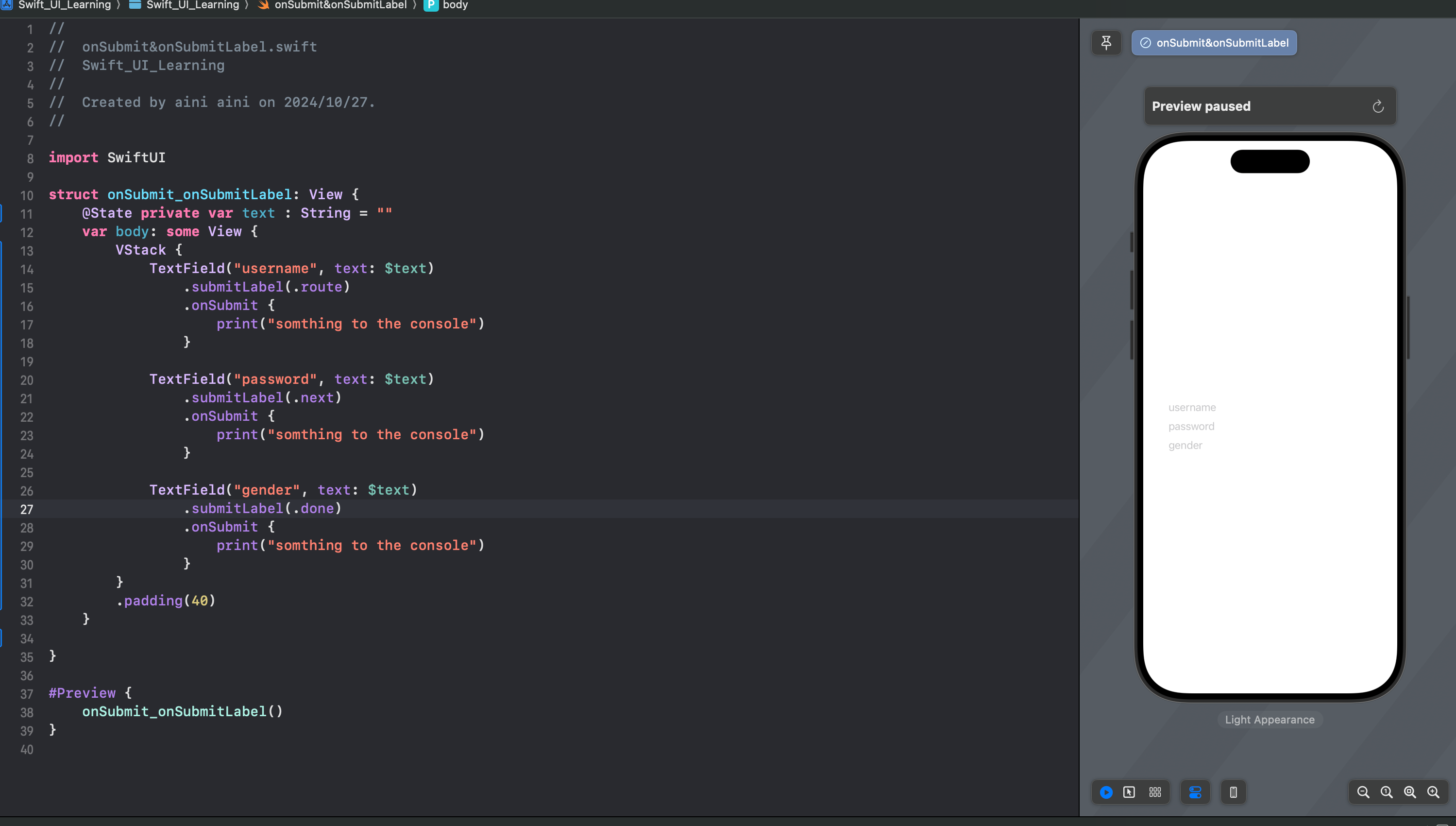The height and width of the screenshot is (826, 1456).
Task: Click the Preview paused banner
Action: tap(1270, 106)
